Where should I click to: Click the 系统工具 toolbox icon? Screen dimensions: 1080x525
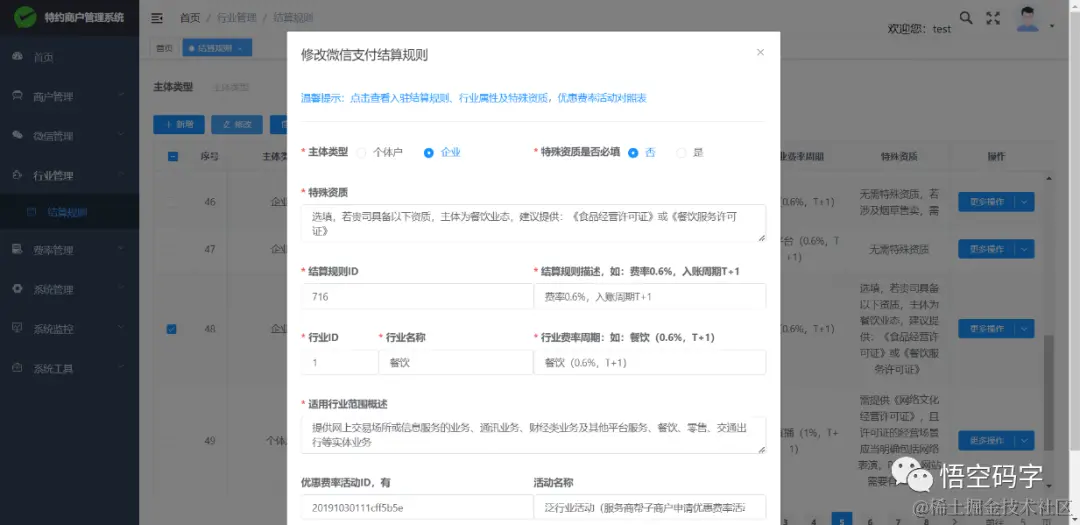click(18, 367)
